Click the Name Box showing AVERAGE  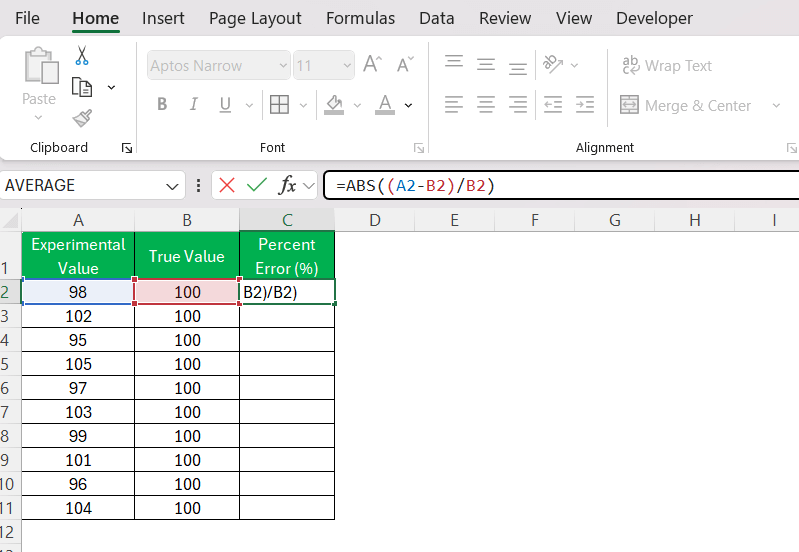tap(84, 186)
